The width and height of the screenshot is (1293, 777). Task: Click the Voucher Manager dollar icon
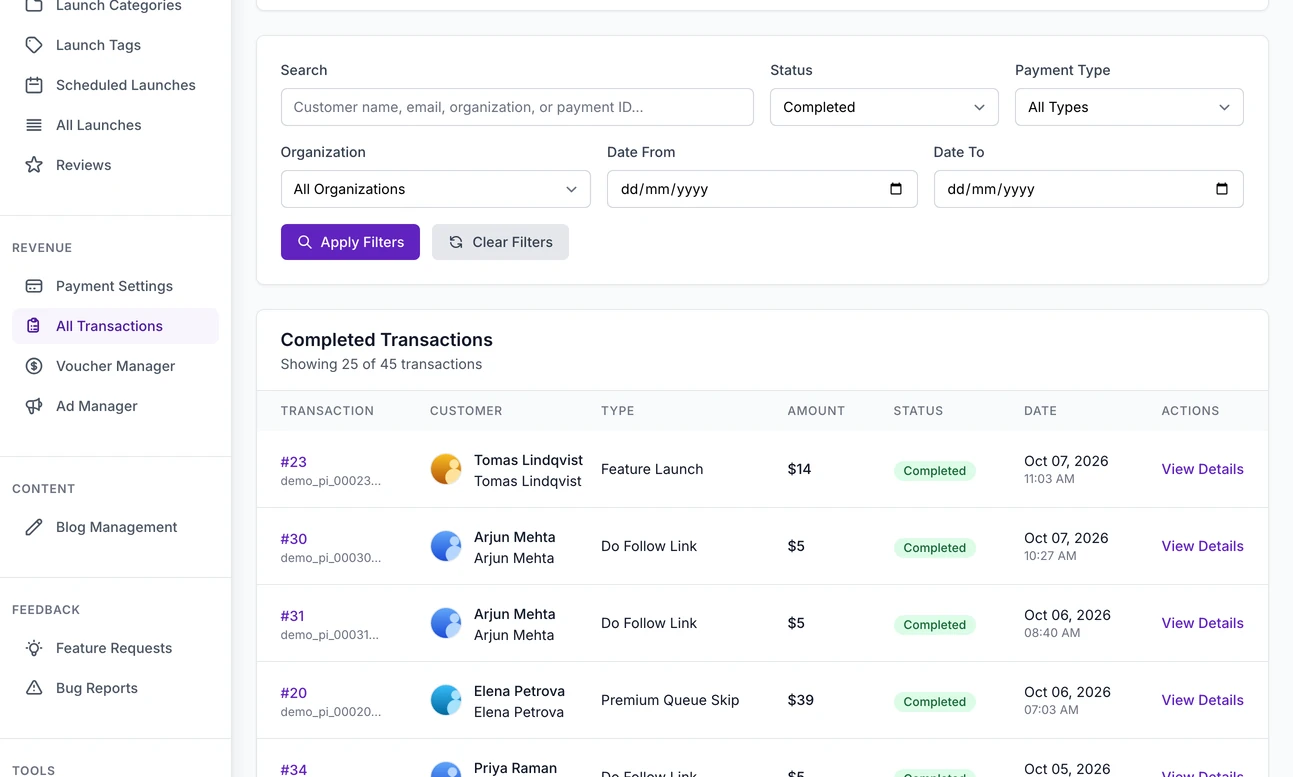[x=34, y=366]
